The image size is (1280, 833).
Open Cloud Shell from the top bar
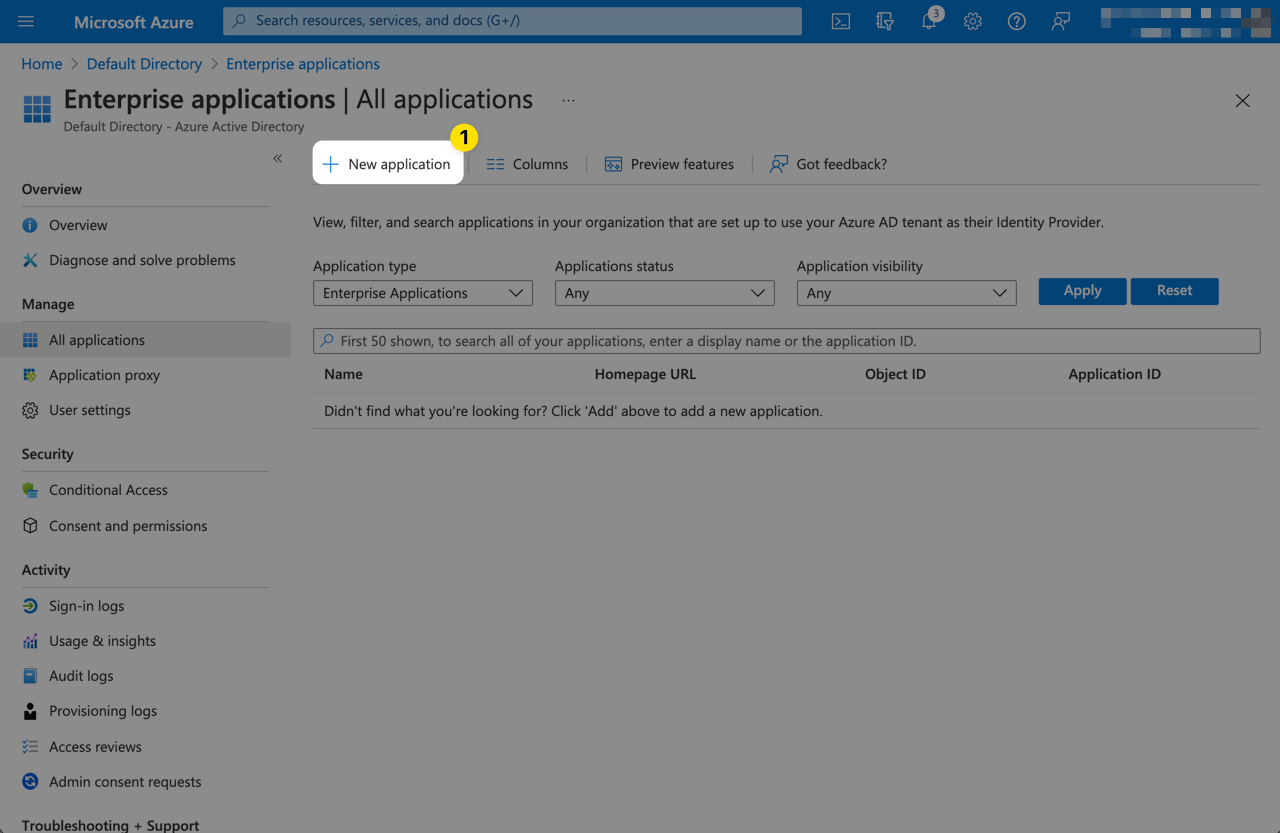coord(841,21)
